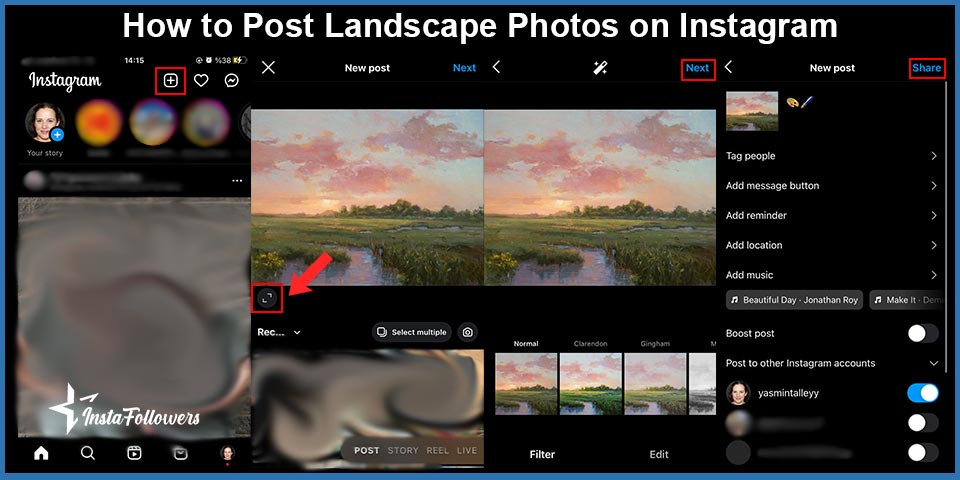This screenshot has height=480, width=960.
Task: Toggle the yasmintalleyy account switch
Action: pyautogui.click(x=923, y=393)
